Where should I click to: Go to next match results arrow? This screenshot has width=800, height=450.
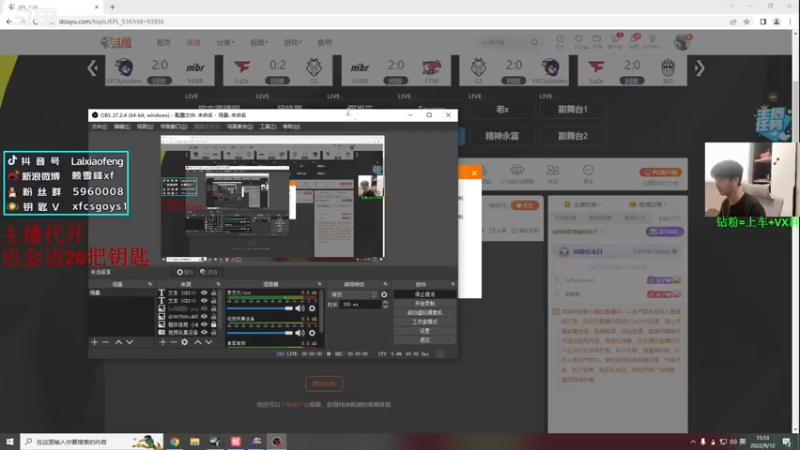click(699, 68)
